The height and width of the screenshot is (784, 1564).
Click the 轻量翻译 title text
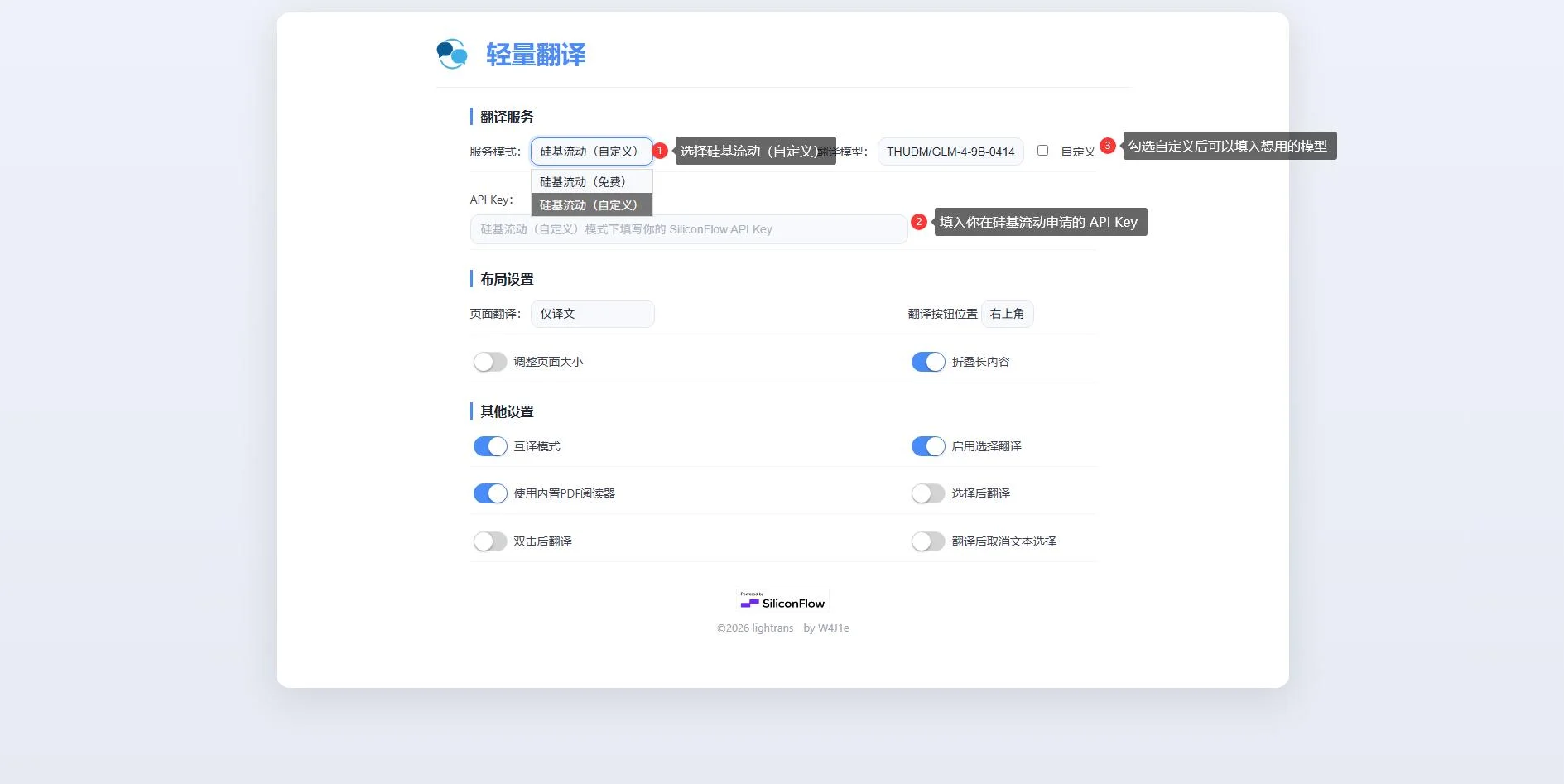coord(536,55)
